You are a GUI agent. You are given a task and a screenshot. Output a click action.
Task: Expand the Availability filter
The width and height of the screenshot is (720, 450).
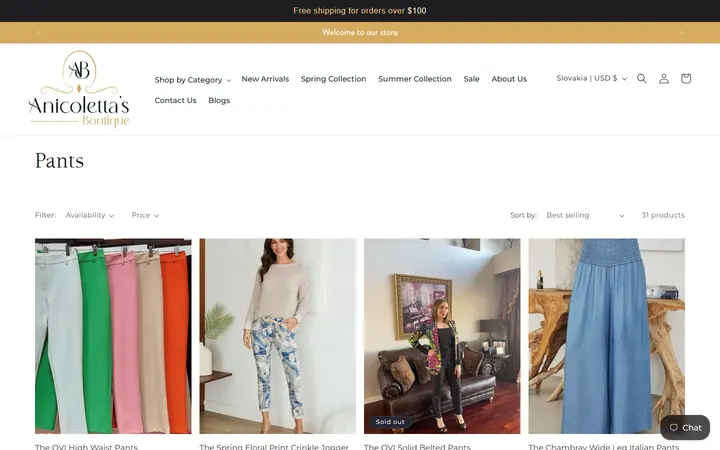tap(90, 215)
